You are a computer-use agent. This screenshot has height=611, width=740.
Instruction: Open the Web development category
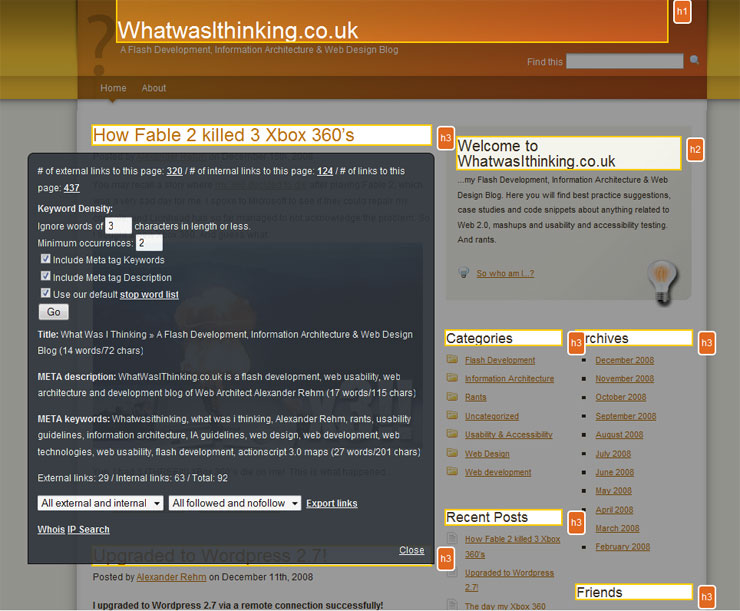pos(498,472)
